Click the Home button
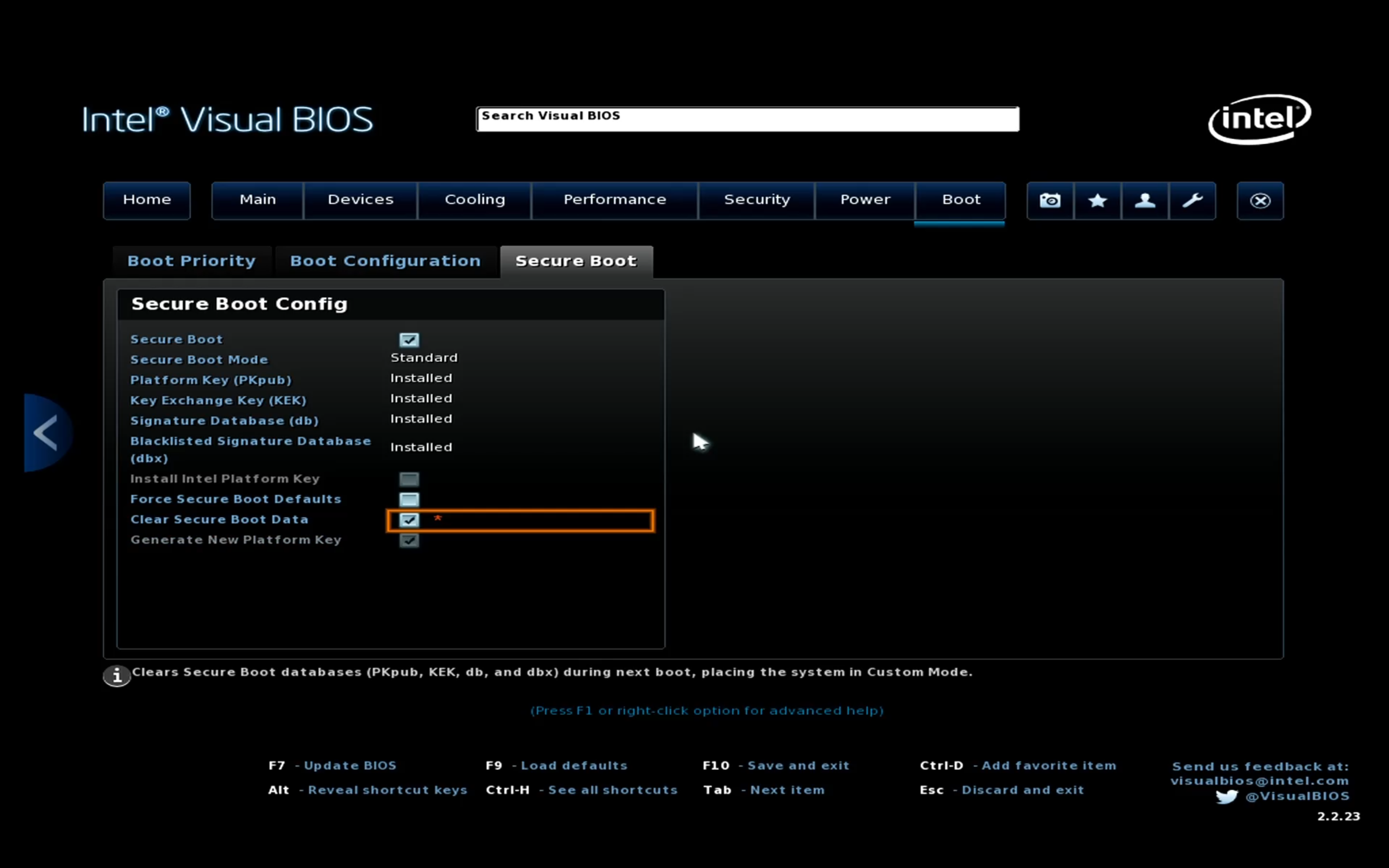Image resolution: width=1389 pixels, height=868 pixels. (x=147, y=200)
